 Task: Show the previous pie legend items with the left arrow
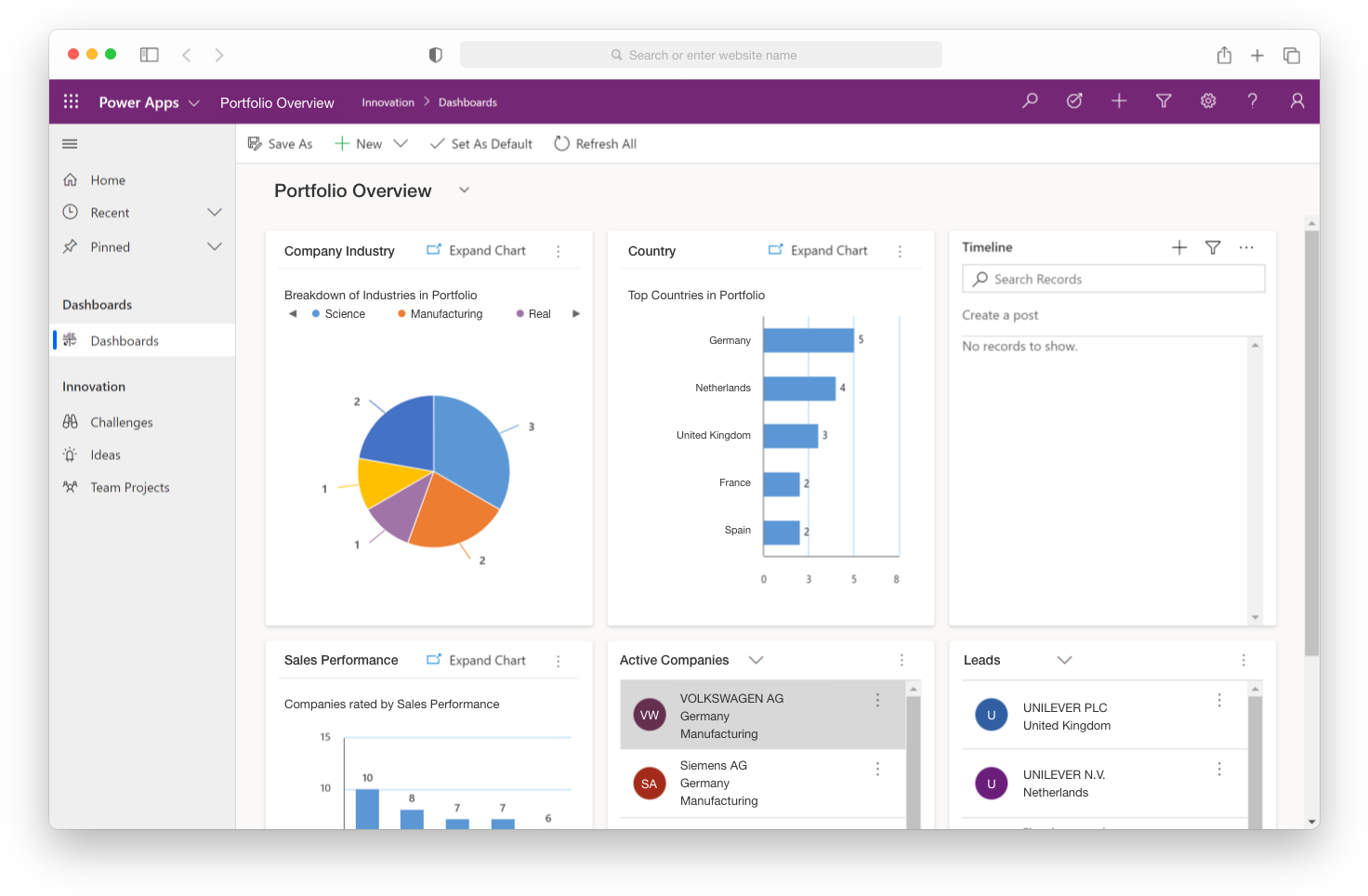coord(293,314)
